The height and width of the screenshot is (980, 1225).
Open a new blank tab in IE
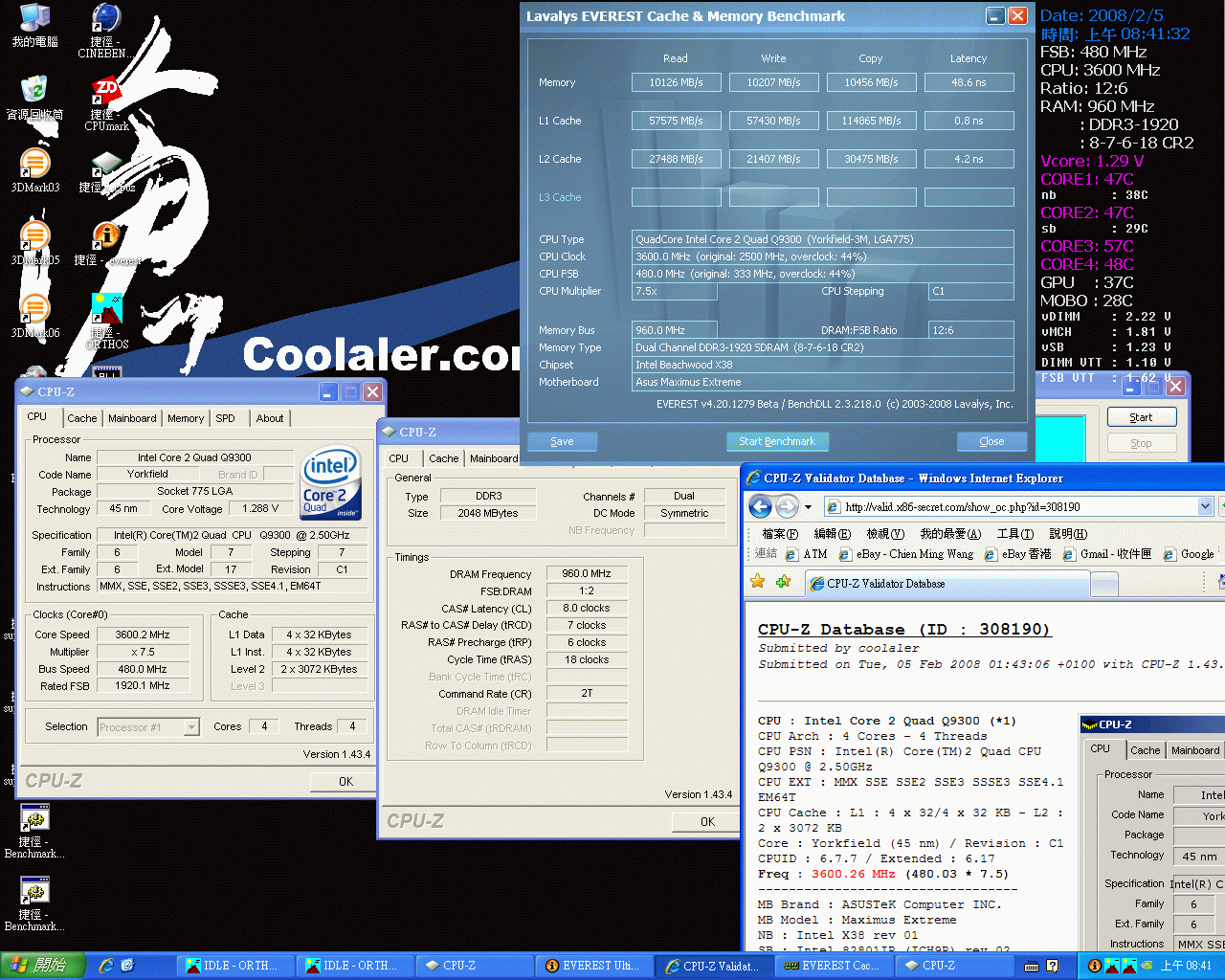click(x=1104, y=584)
